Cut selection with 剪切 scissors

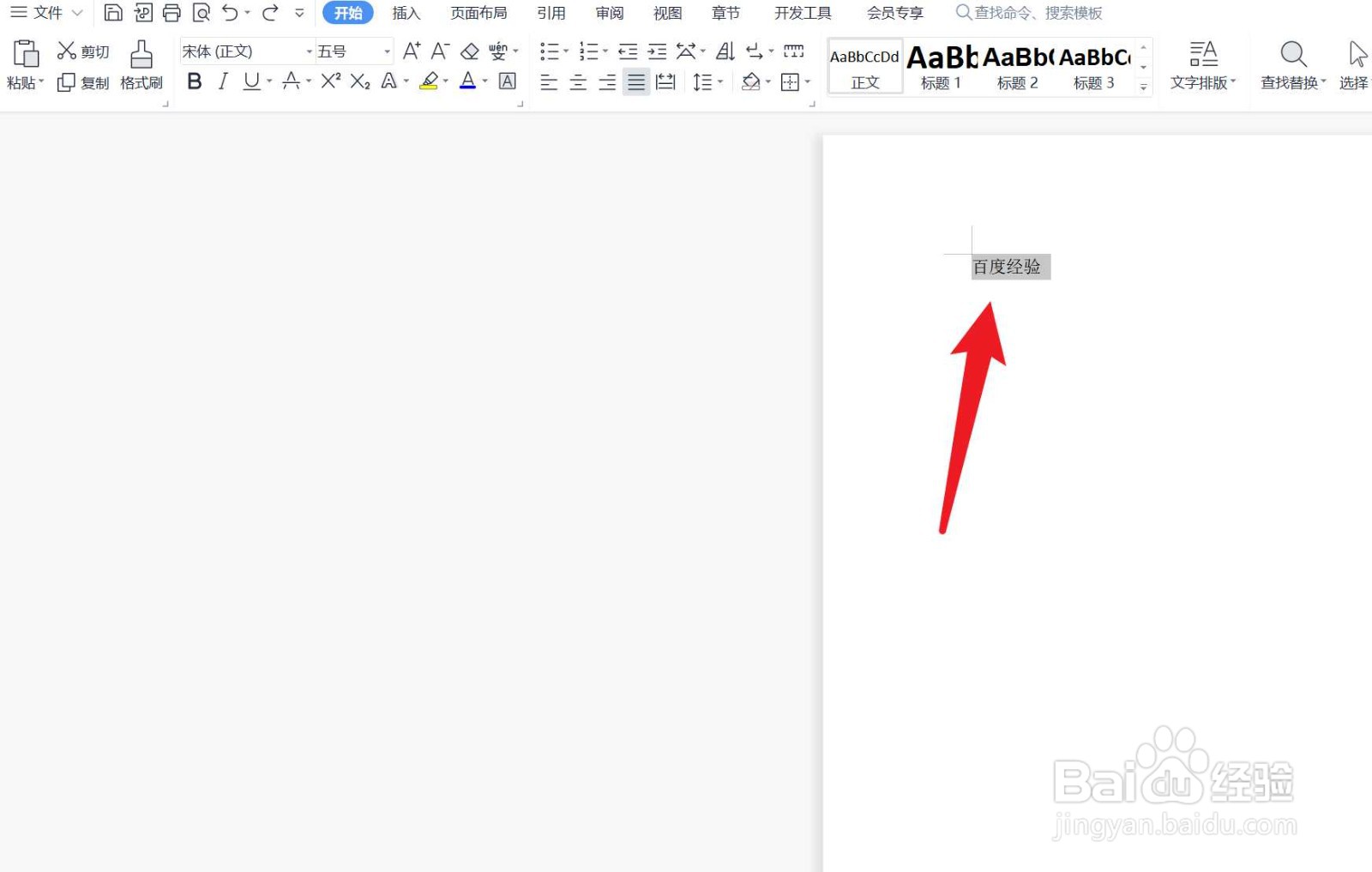pos(83,51)
